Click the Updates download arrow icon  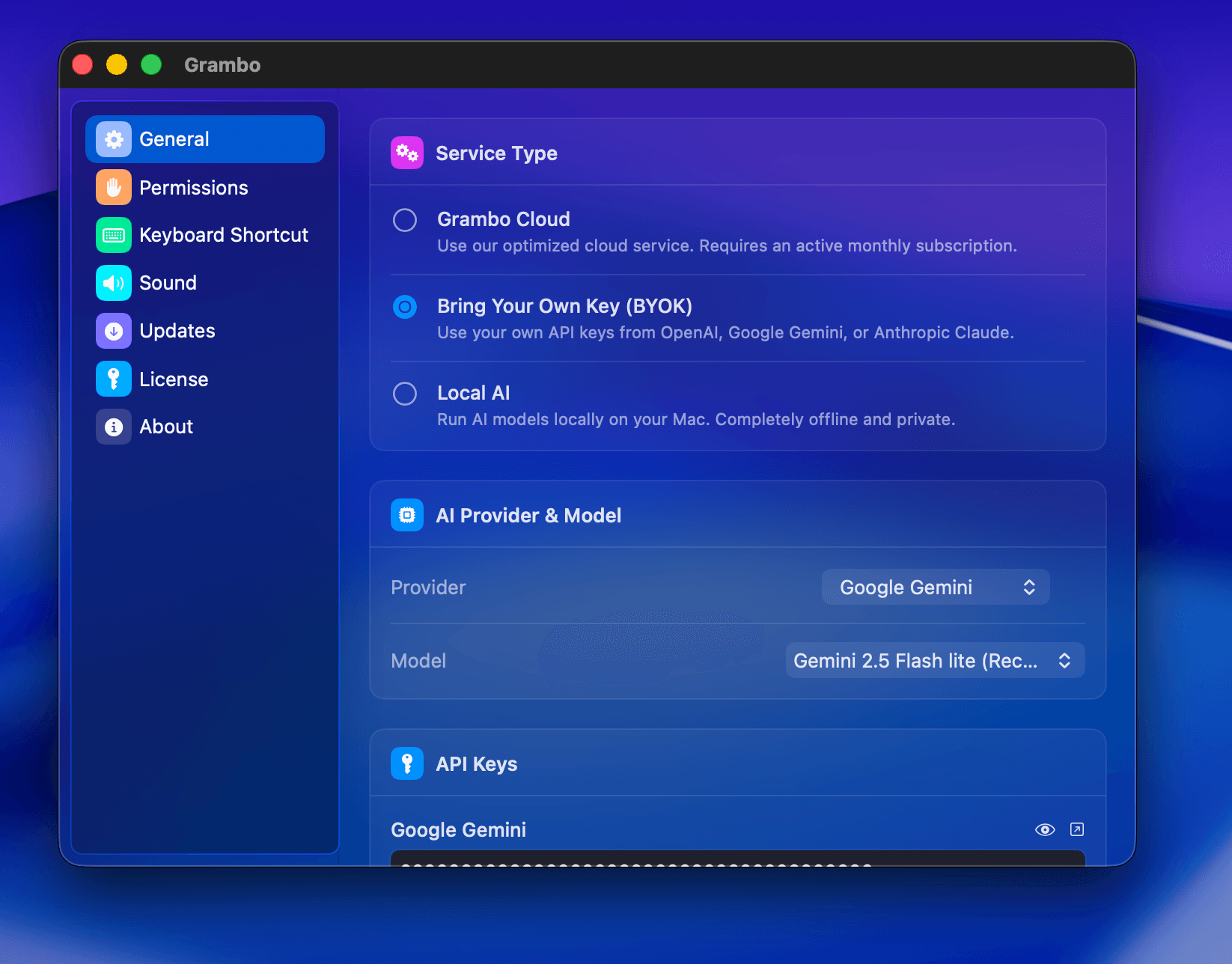click(x=114, y=331)
